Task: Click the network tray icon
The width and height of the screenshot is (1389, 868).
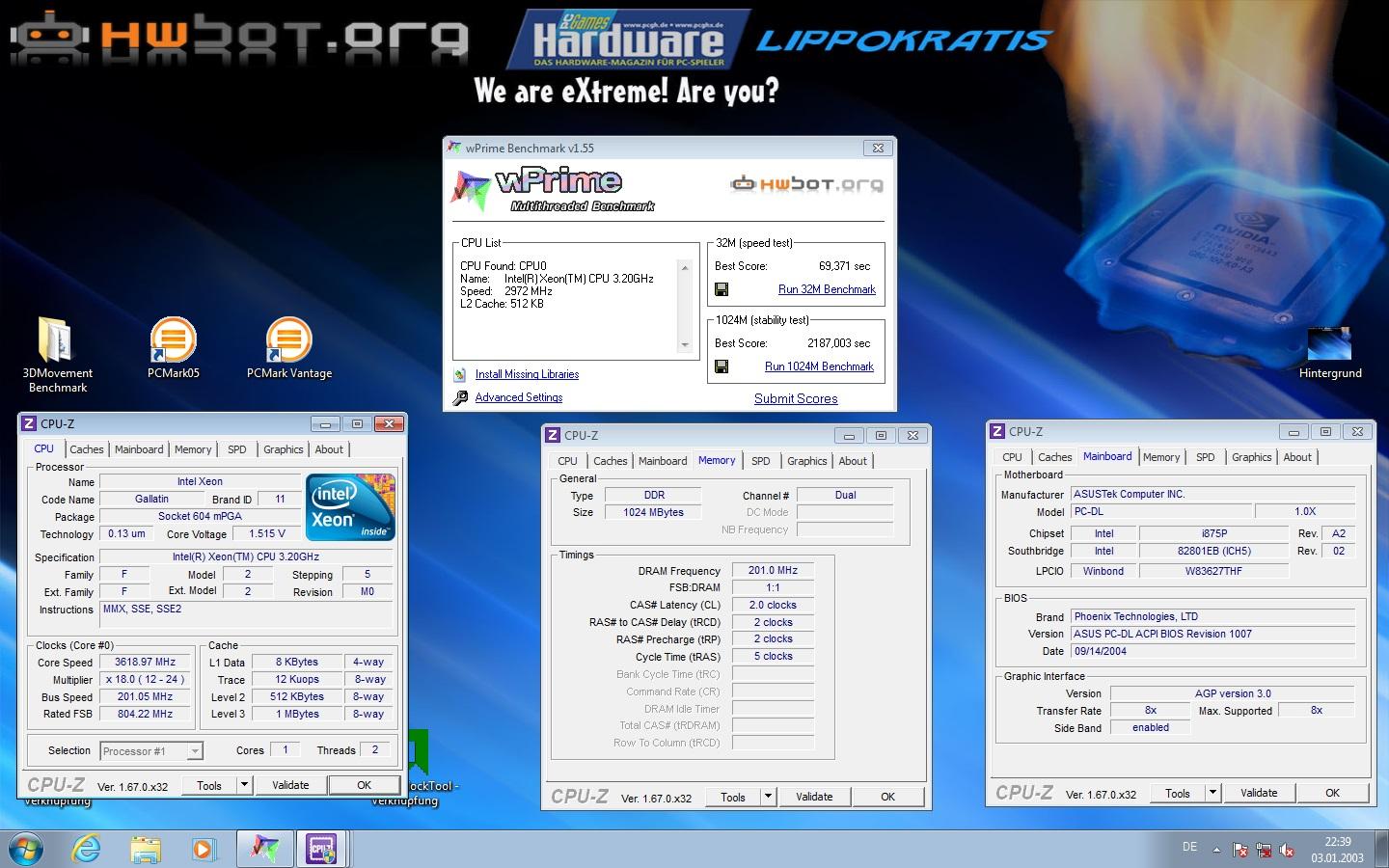Action: pyautogui.click(x=1264, y=851)
